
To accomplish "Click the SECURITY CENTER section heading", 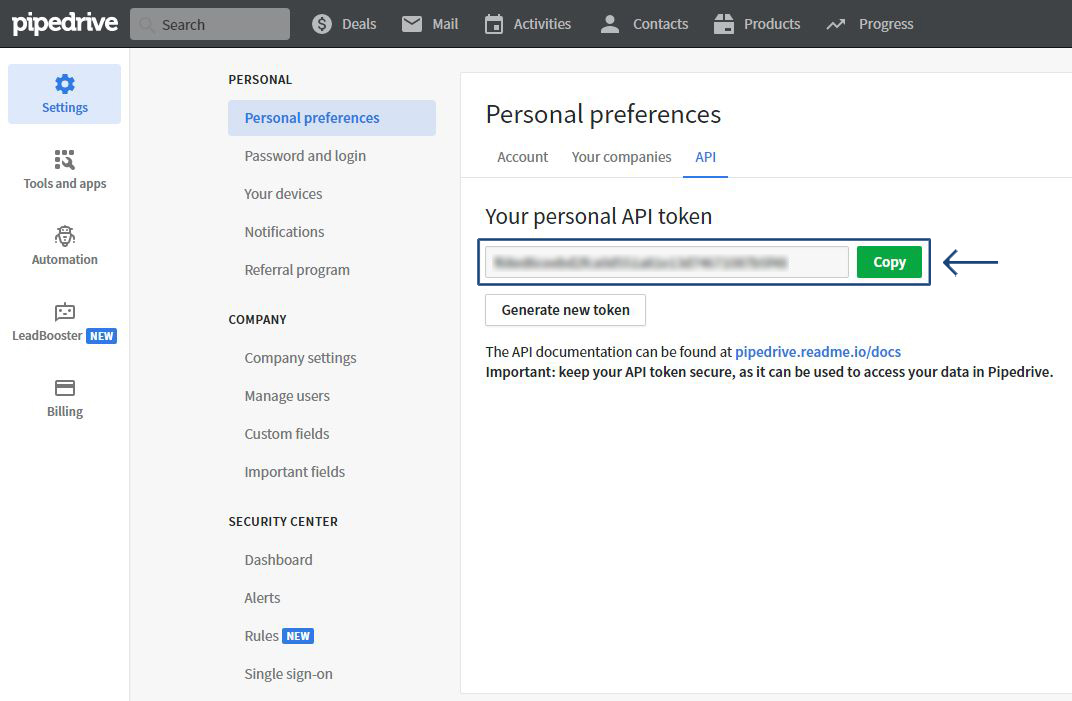I will pos(283,522).
